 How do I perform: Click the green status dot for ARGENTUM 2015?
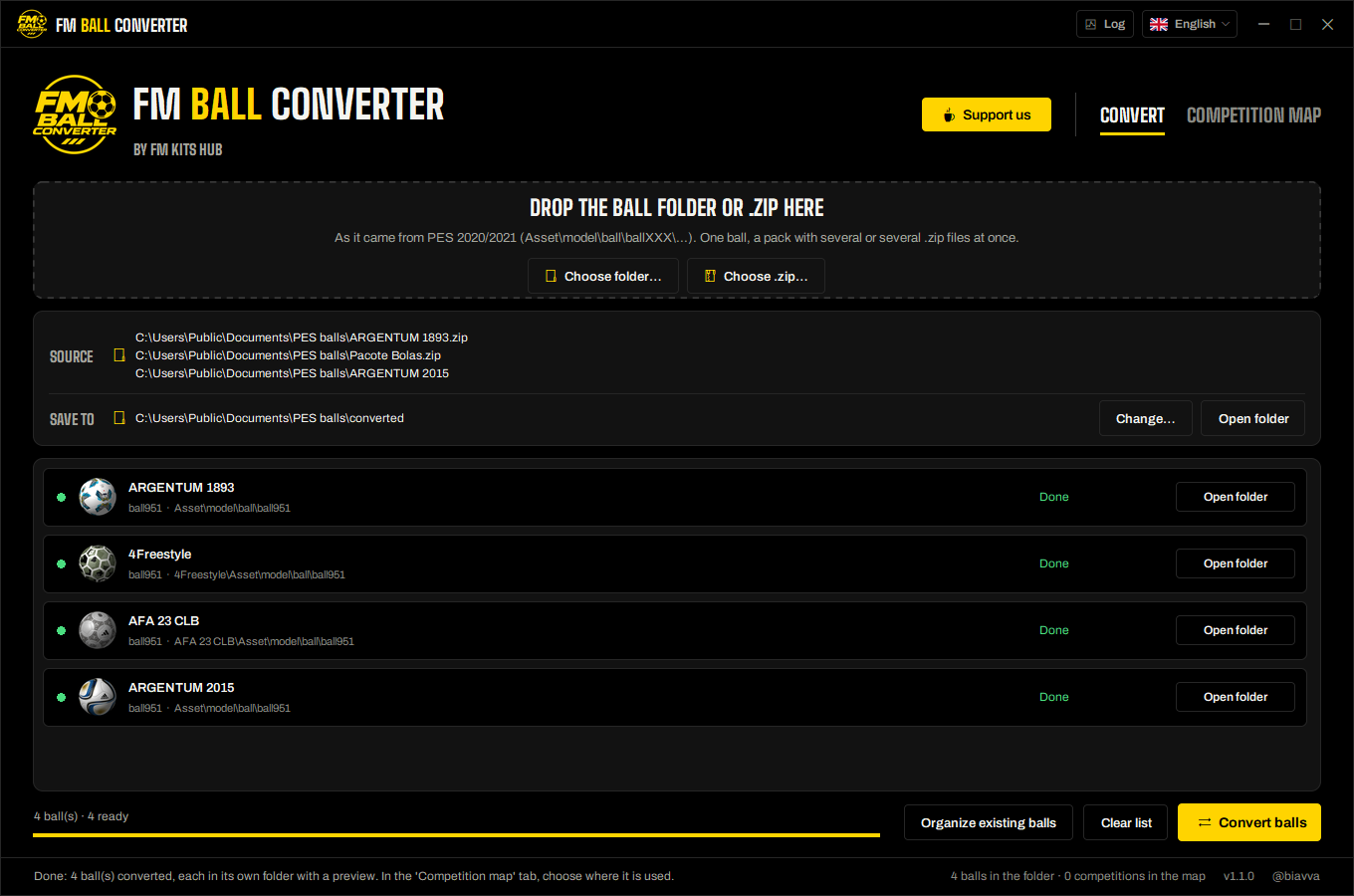[61, 697]
